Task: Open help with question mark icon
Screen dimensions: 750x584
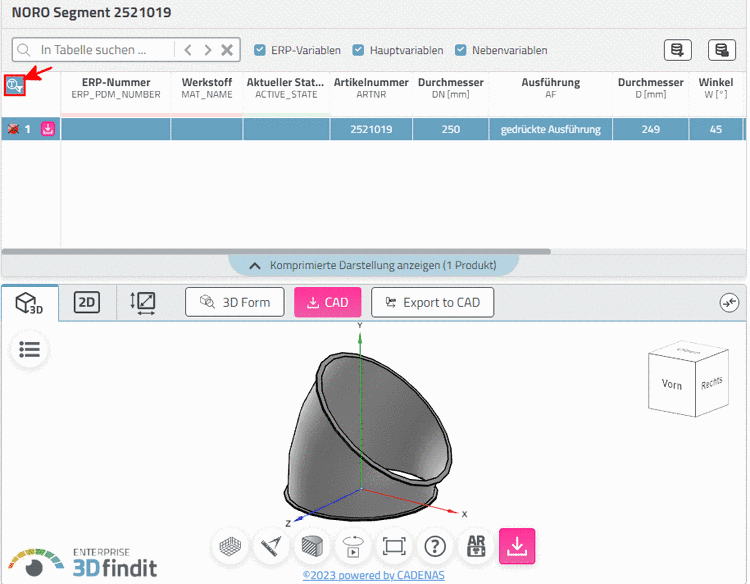Action: click(x=435, y=546)
